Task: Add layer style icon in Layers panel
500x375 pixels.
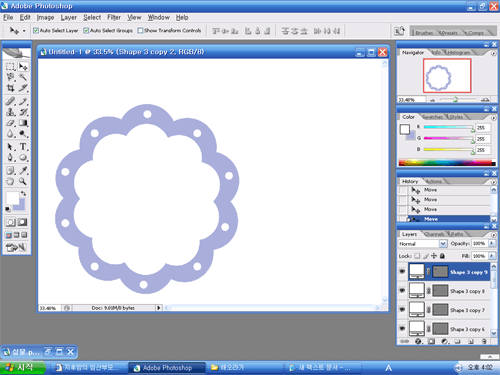Action: [419, 341]
